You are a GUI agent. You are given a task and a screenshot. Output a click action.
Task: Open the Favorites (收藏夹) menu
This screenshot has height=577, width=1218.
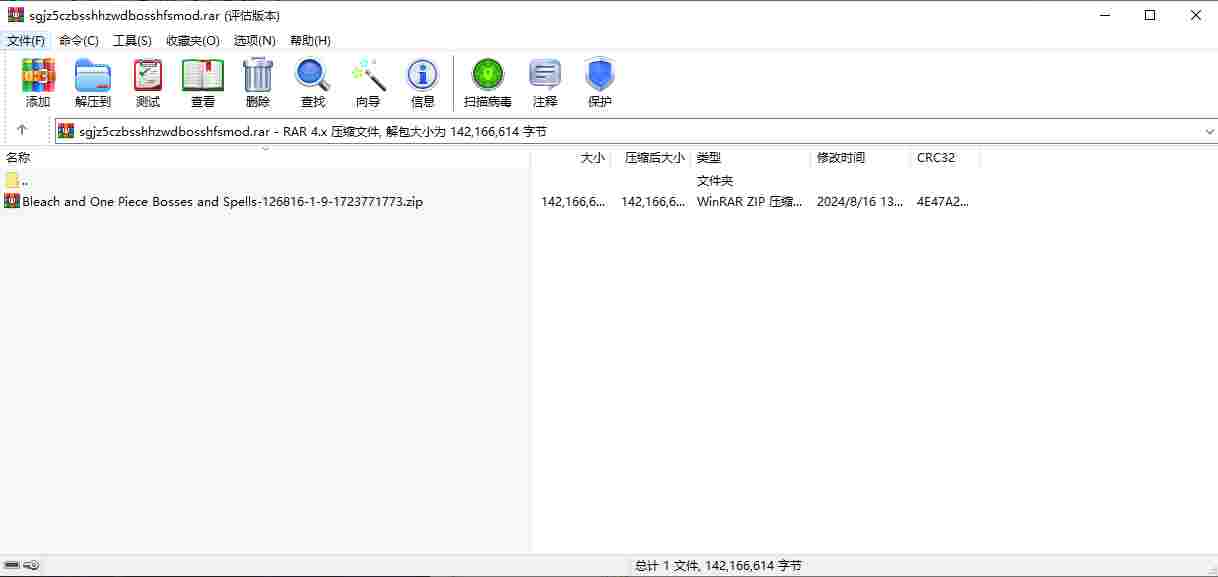click(193, 40)
